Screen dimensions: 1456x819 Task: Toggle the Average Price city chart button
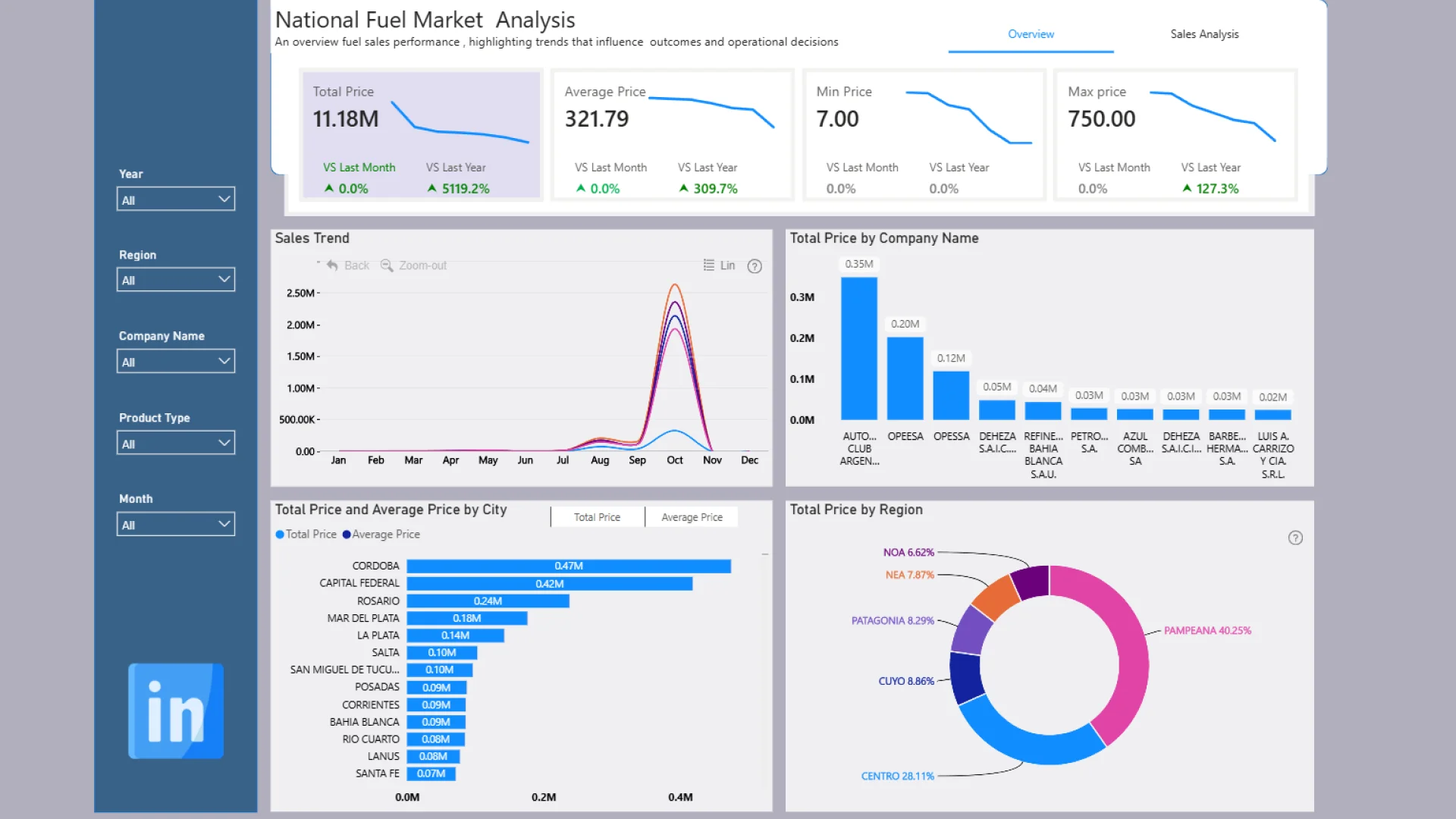pyautogui.click(x=692, y=517)
